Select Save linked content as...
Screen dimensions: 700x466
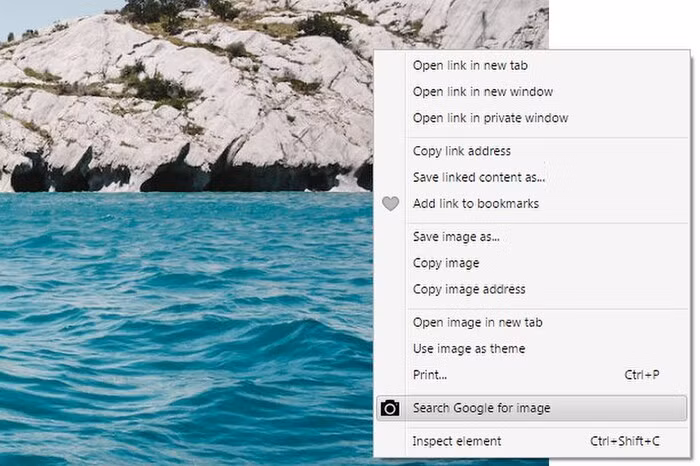click(479, 178)
